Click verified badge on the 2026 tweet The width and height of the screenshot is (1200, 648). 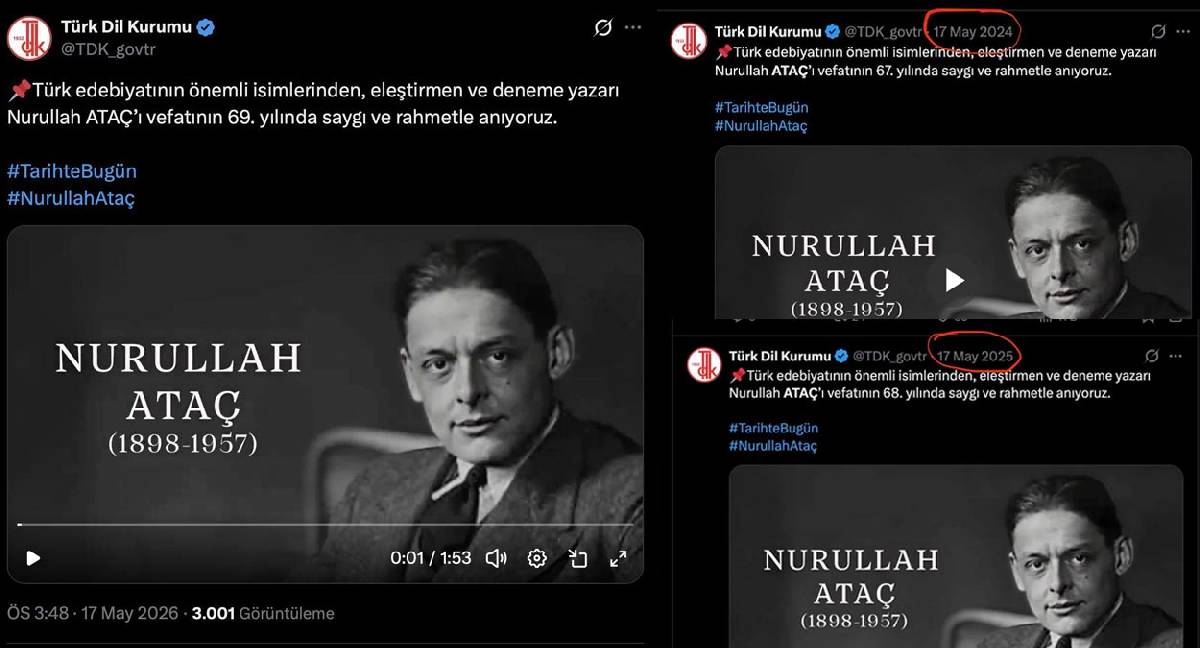point(206,28)
